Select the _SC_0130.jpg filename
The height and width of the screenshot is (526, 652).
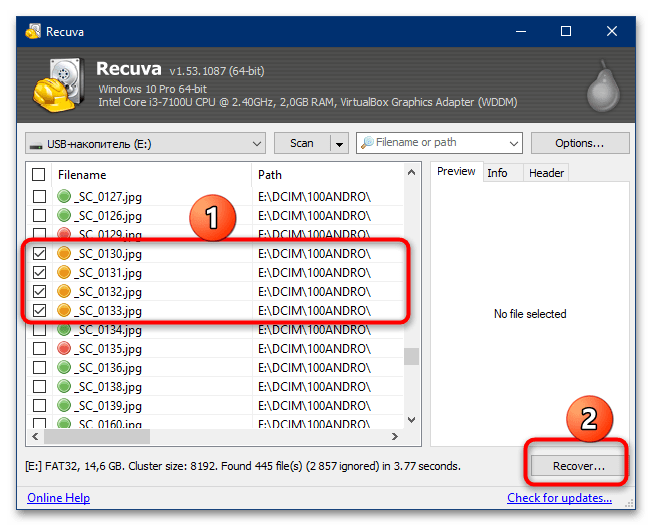108,254
